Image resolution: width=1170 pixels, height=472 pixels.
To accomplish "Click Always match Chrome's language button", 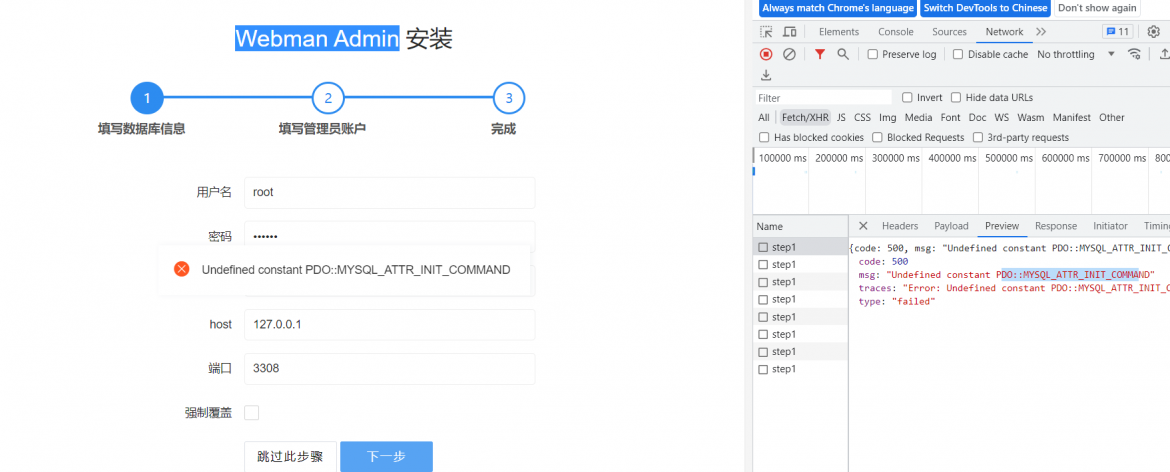I will click(x=838, y=8).
